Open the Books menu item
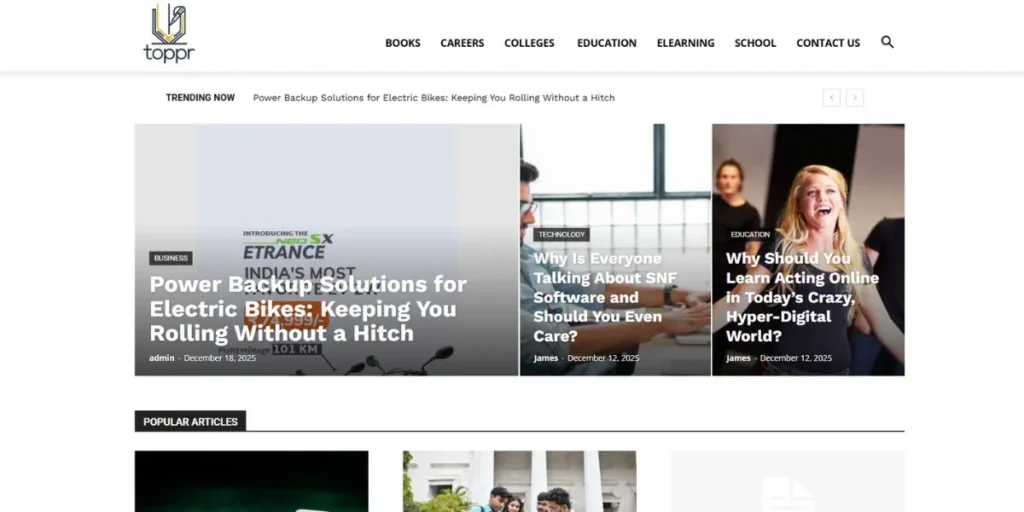This screenshot has width=1024, height=512. (403, 43)
